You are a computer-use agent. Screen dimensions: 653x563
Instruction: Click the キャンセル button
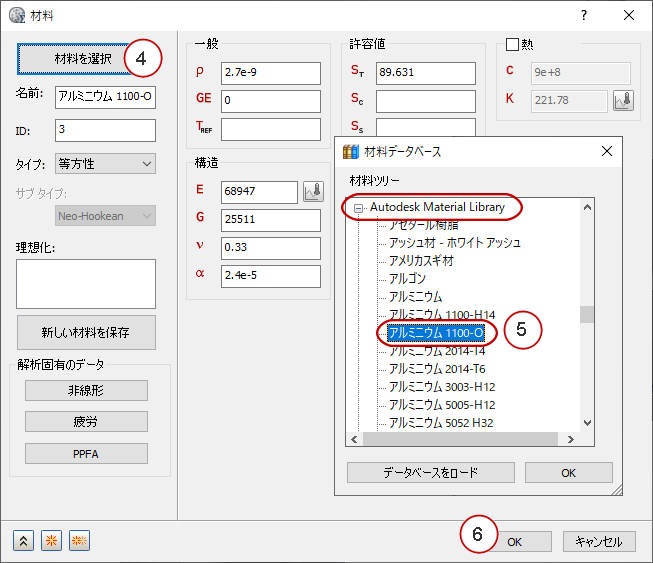pos(599,541)
